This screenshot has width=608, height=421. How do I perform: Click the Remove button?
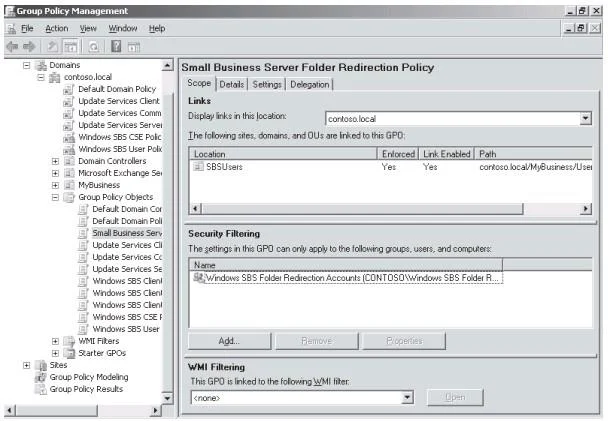coord(316,341)
